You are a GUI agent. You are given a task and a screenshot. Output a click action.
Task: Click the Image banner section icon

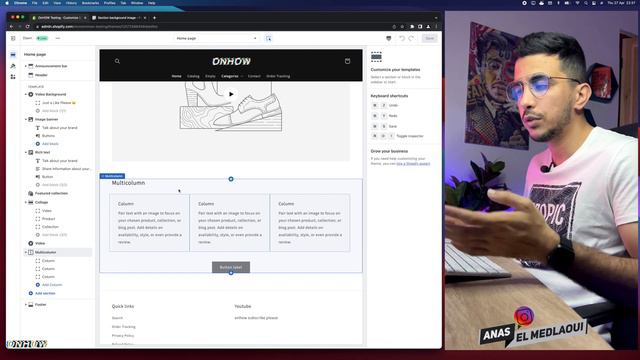click(31, 119)
